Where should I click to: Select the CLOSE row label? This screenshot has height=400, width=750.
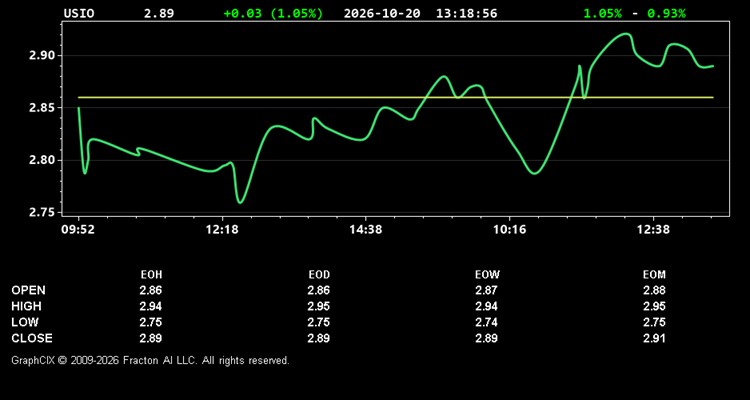click(32, 338)
